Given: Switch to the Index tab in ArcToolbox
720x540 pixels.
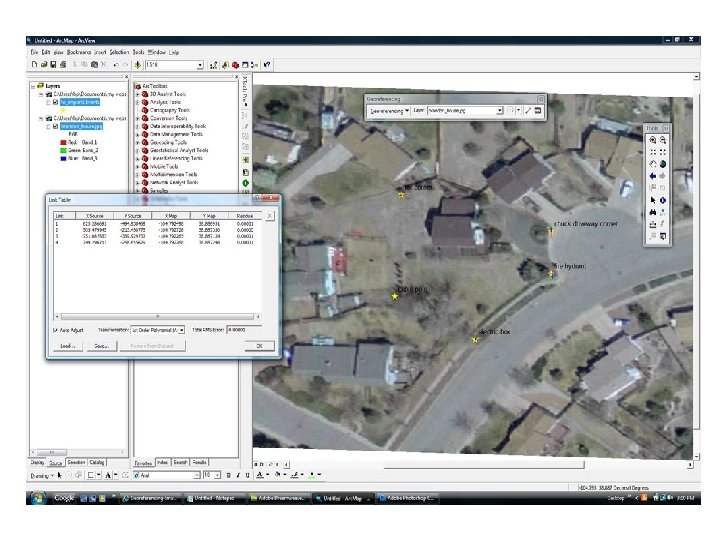Looking at the screenshot, I should click(x=163, y=462).
